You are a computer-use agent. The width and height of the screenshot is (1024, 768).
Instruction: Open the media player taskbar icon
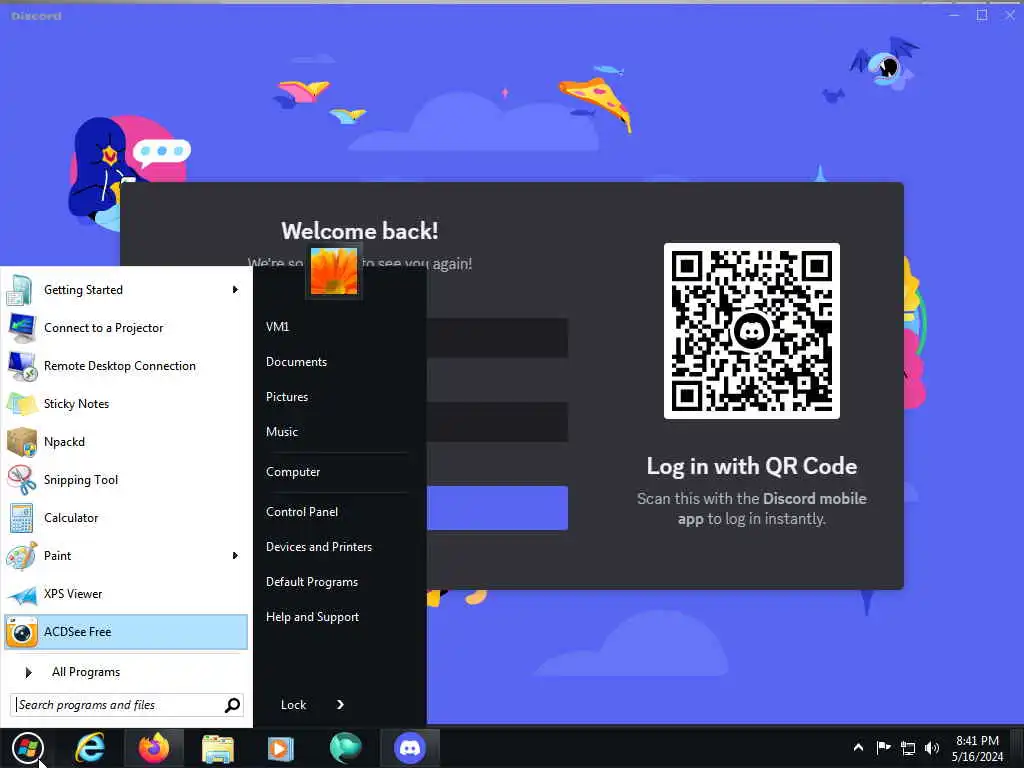pos(281,748)
